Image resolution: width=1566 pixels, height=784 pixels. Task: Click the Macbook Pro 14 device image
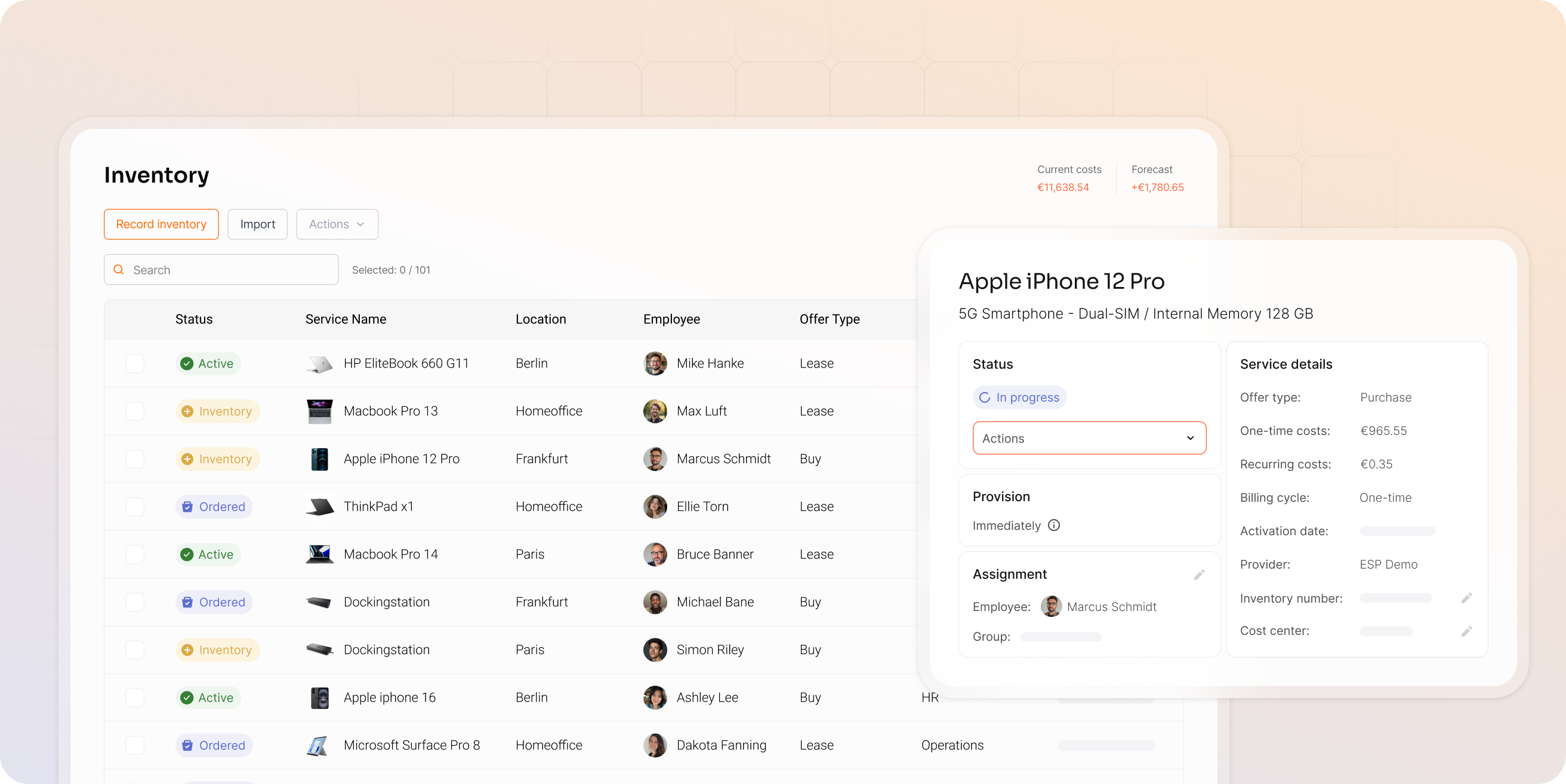coord(319,554)
